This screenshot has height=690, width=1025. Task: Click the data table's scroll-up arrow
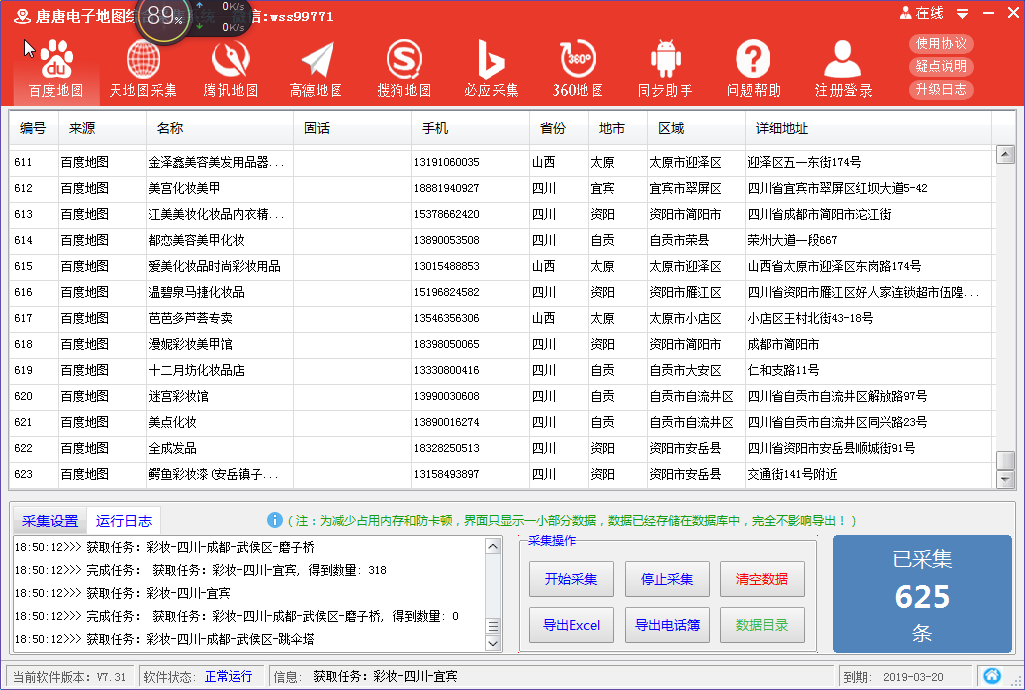[1005, 155]
